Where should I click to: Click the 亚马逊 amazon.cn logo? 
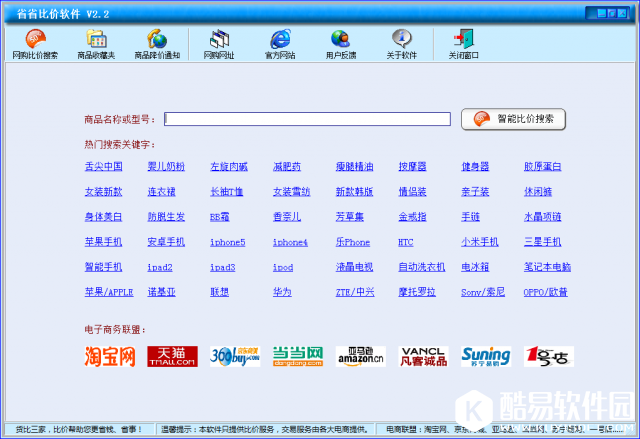pyautogui.click(x=361, y=357)
